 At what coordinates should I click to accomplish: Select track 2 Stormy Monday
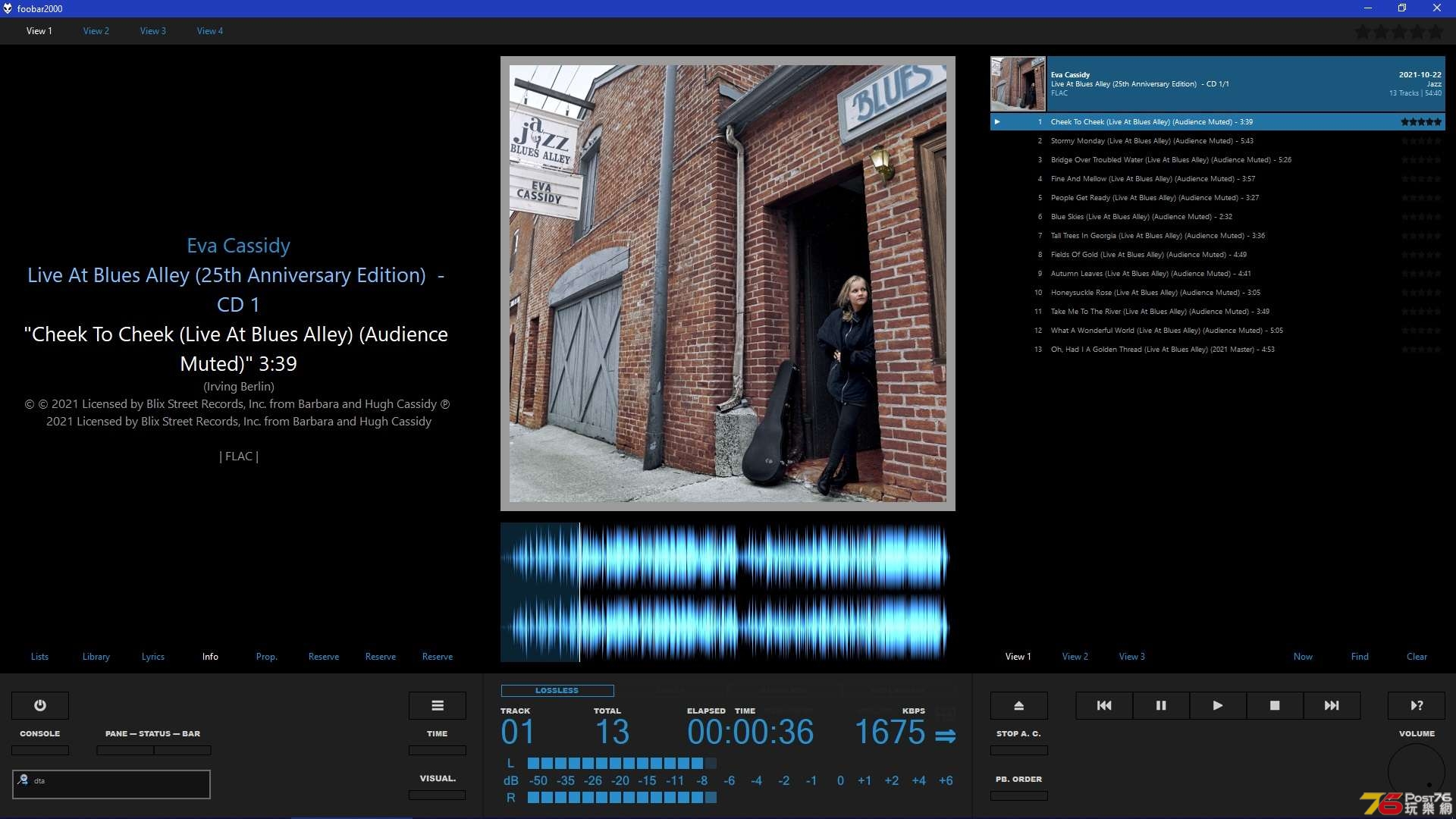(x=1217, y=140)
